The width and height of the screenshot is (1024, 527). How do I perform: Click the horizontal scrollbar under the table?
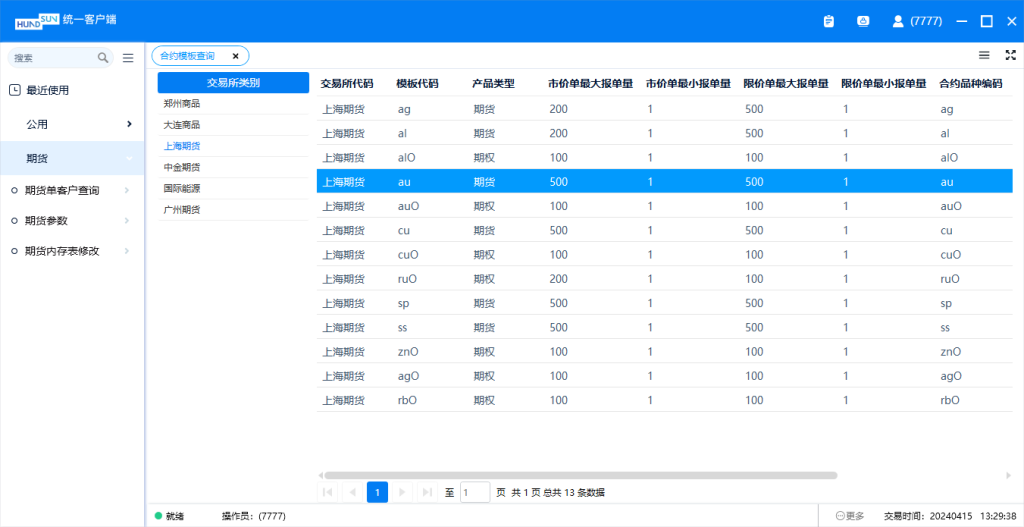pos(580,475)
